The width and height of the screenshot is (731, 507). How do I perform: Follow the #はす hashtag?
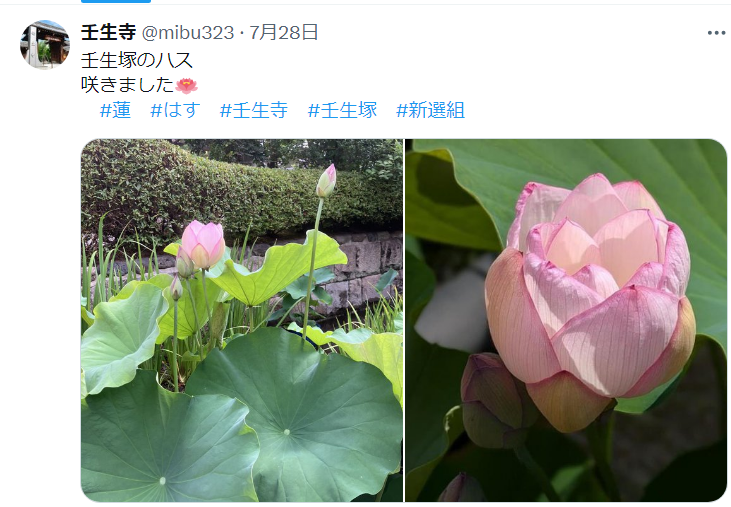pyautogui.click(x=175, y=110)
